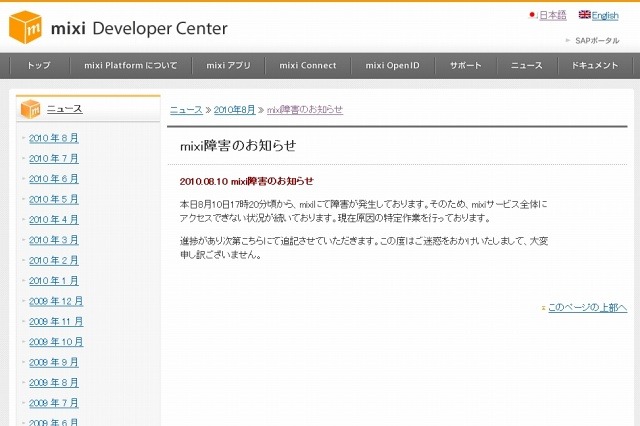The image size is (640, 426).
Task: Open mixi Platform について menu item
Action: click(131, 65)
